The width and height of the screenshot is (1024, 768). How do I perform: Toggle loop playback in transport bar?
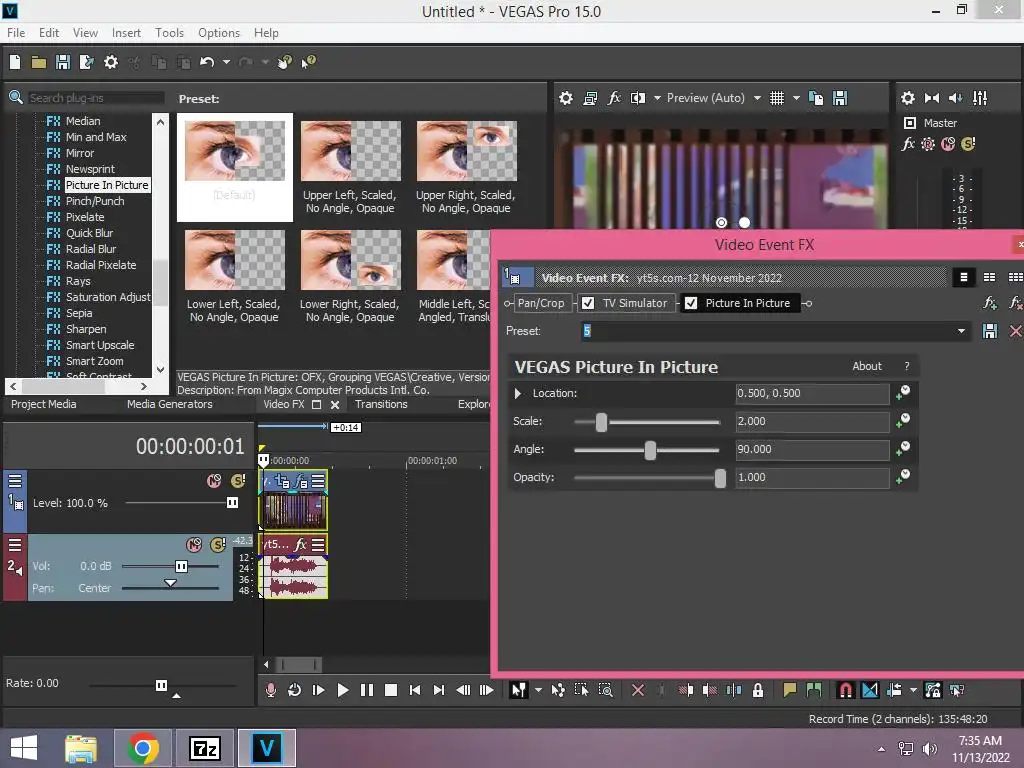(x=295, y=690)
